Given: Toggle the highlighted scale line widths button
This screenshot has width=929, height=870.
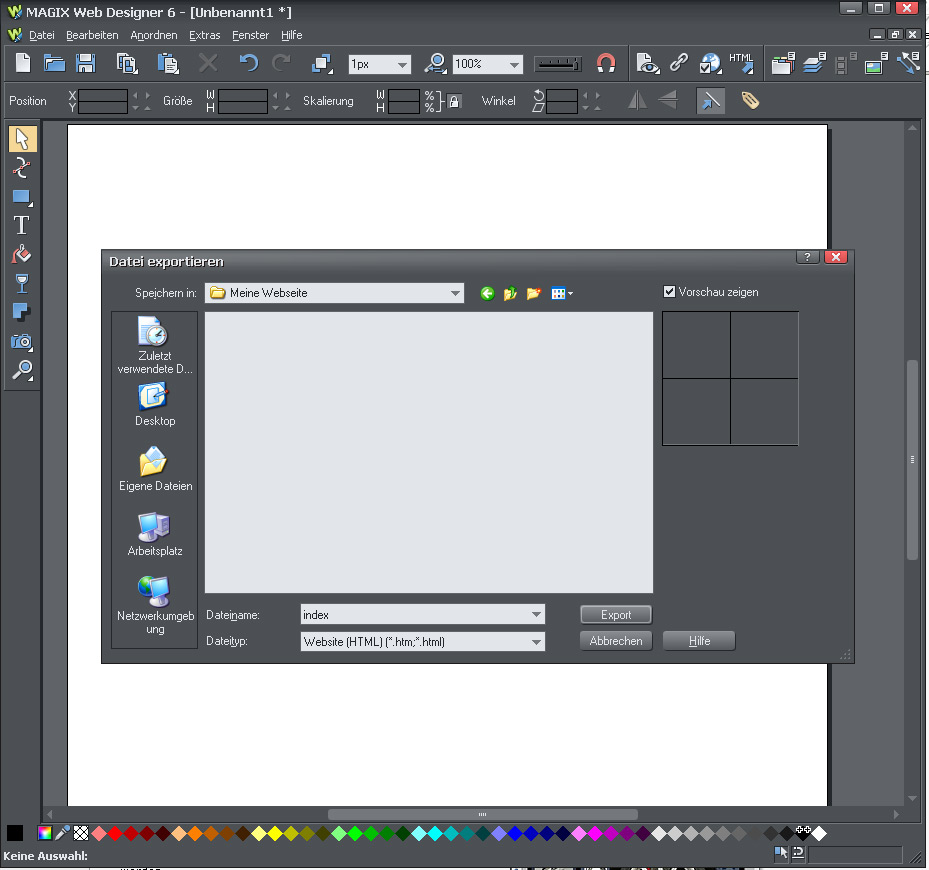Looking at the screenshot, I should click(710, 101).
